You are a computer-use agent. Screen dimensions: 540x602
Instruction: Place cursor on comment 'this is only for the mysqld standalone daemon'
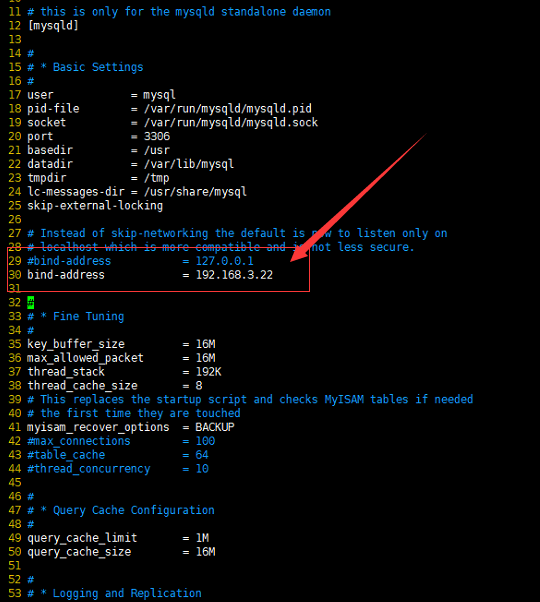tap(185, 12)
